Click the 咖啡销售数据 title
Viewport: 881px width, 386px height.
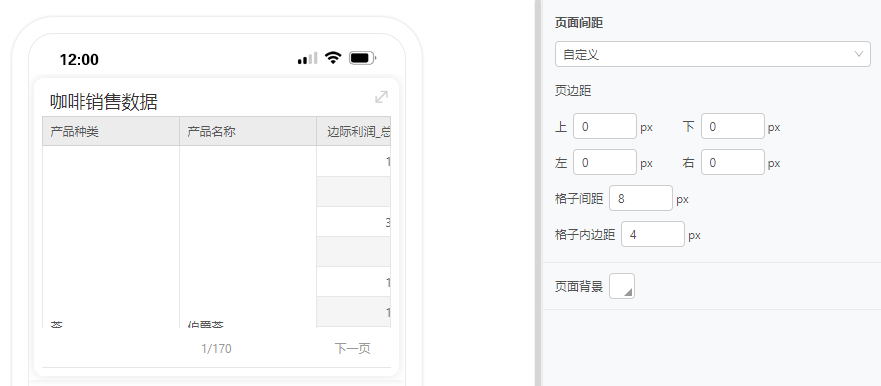pos(104,102)
